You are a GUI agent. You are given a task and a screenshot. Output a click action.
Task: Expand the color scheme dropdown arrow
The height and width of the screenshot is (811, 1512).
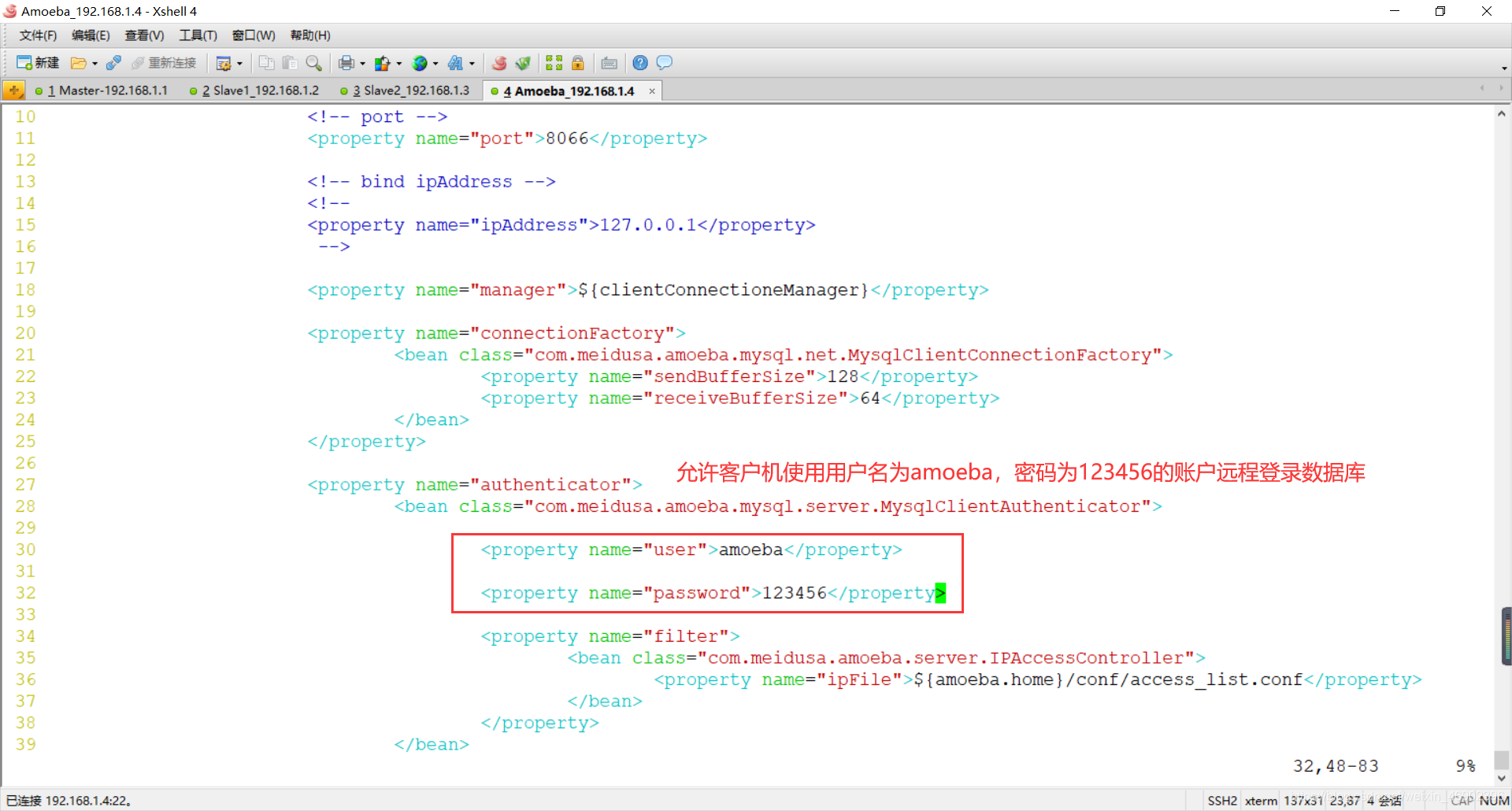[x=398, y=64]
